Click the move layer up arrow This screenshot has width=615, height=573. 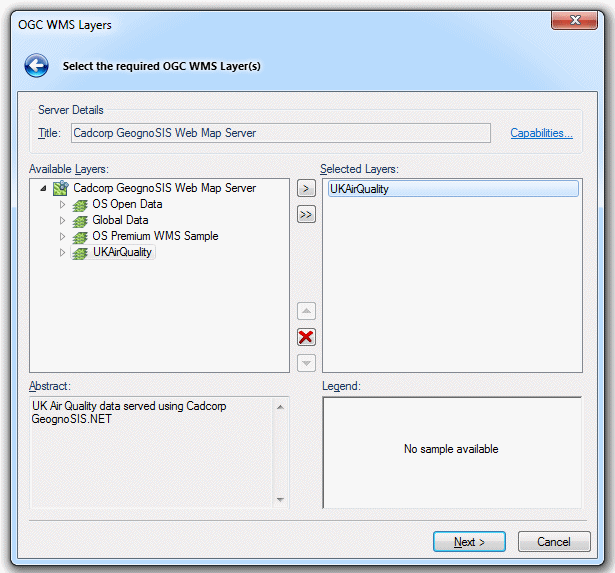pyautogui.click(x=306, y=311)
